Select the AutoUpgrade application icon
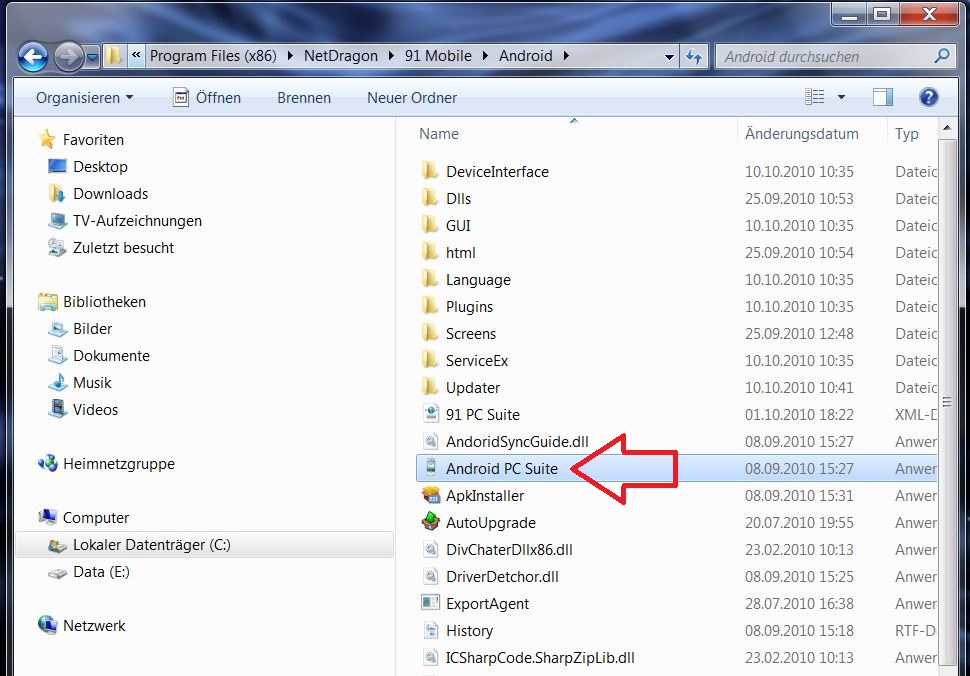 click(431, 522)
